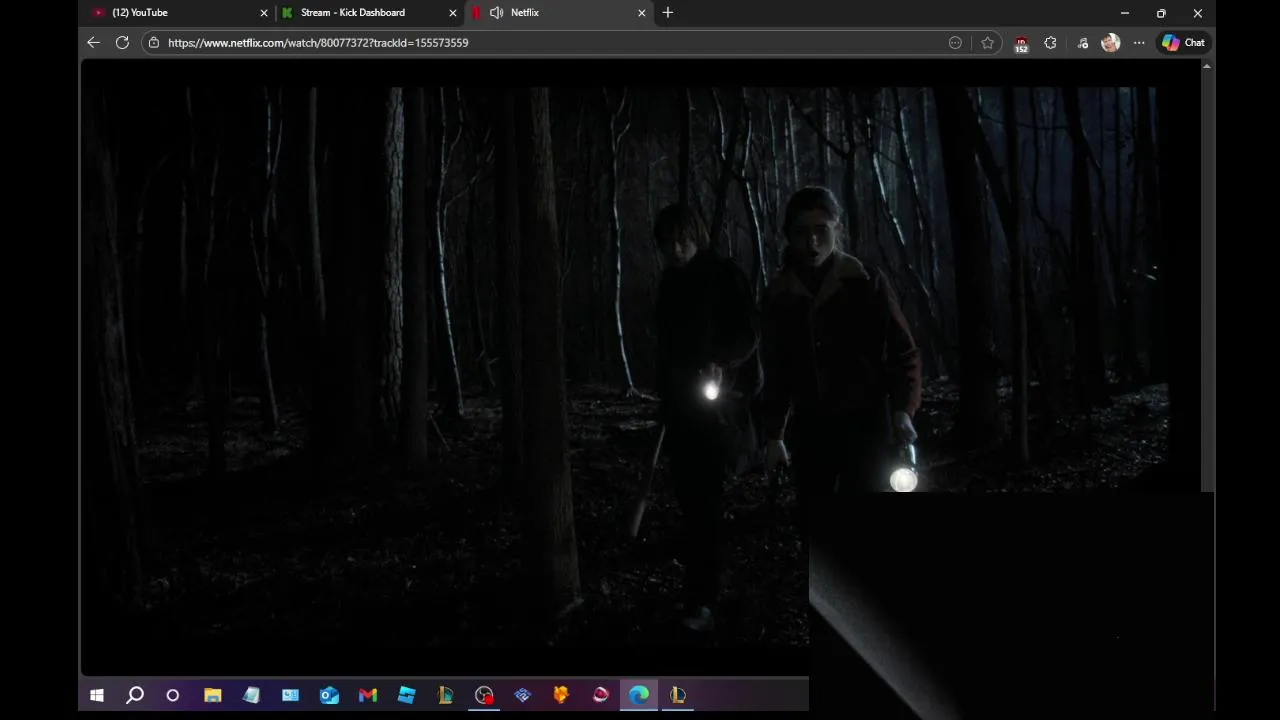Open the Windows Start menu

pos(97,695)
